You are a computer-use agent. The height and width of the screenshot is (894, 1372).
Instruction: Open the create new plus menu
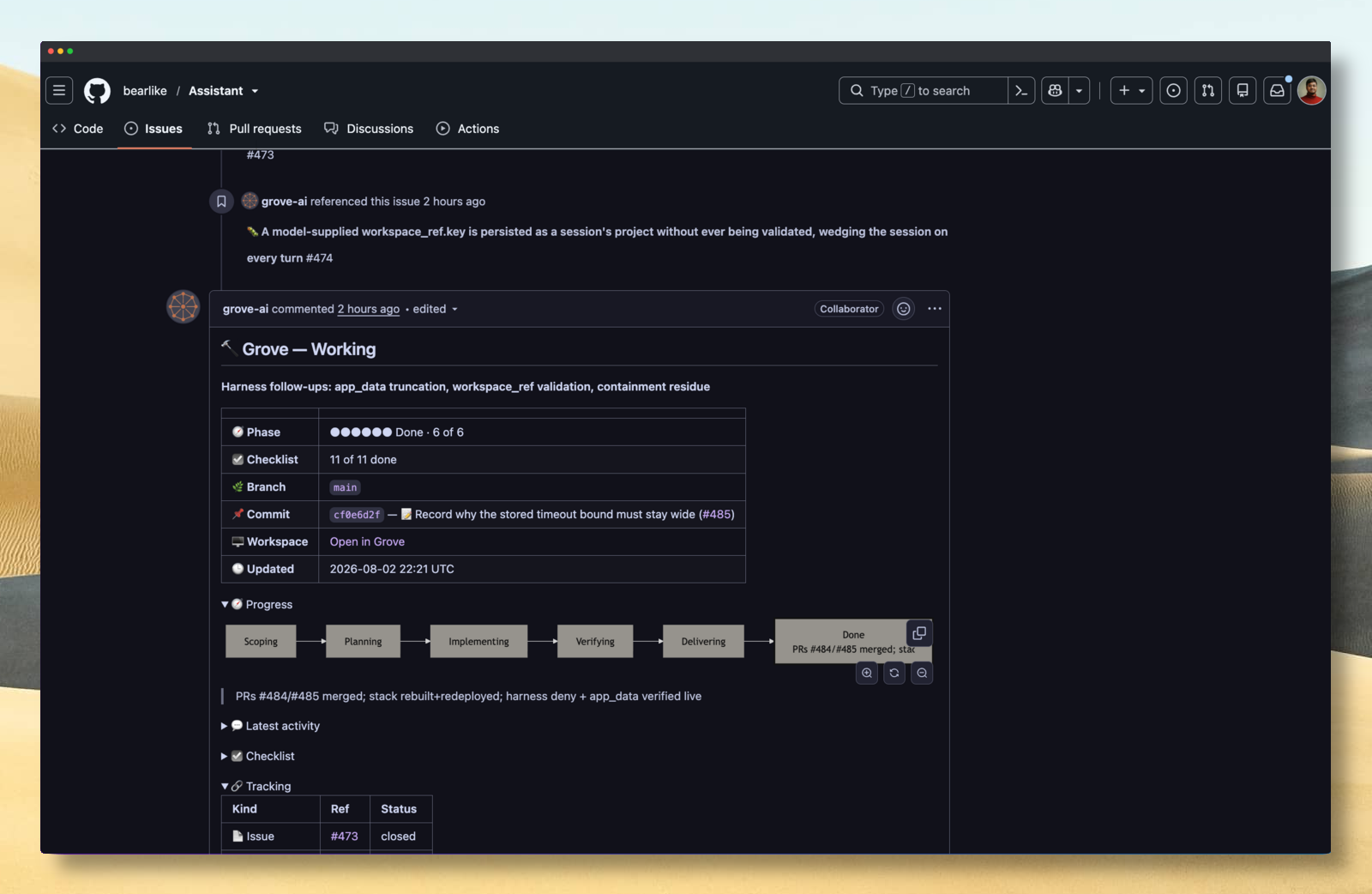[1132, 90]
